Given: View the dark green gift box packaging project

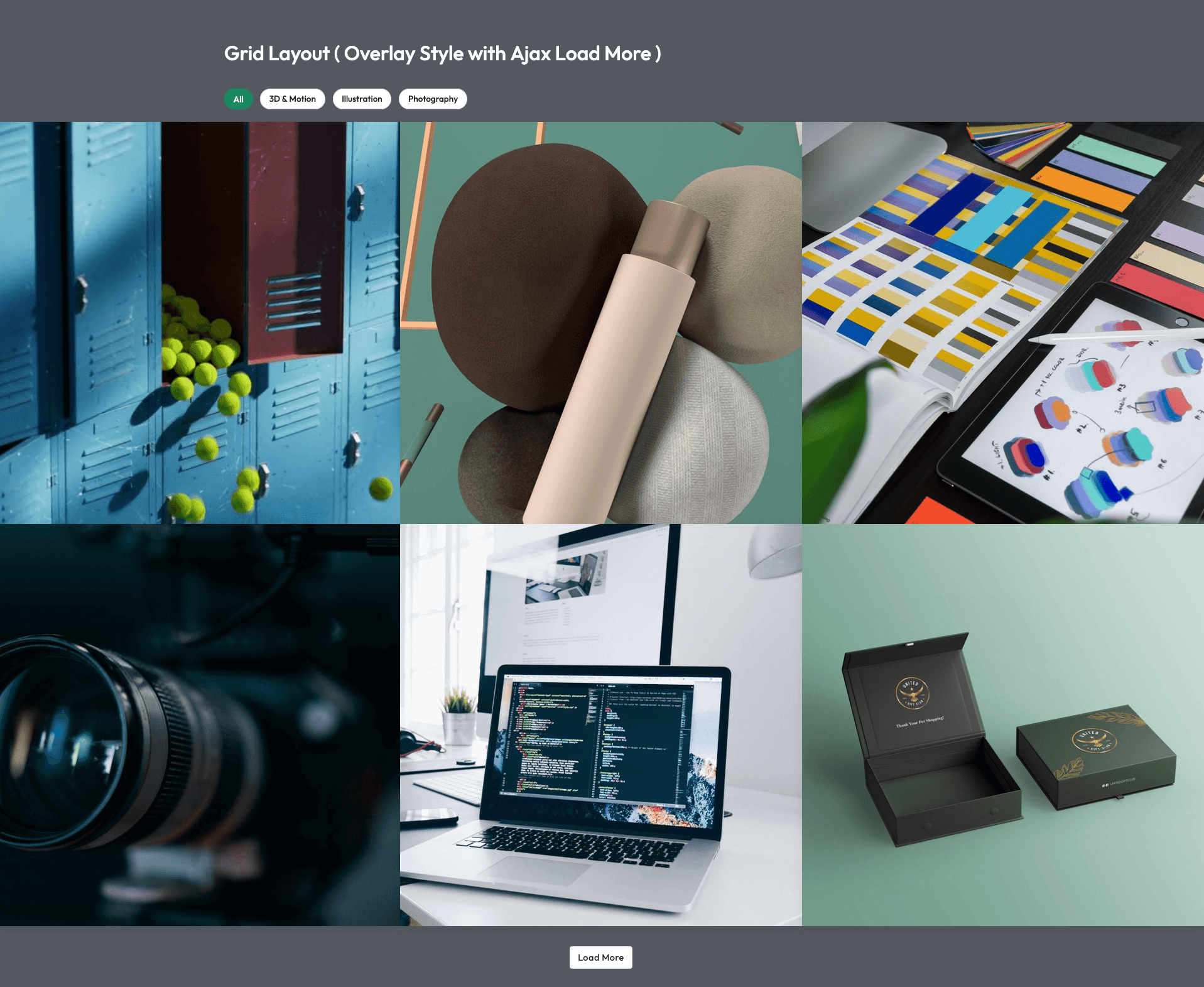Looking at the screenshot, I should pos(1003,725).
